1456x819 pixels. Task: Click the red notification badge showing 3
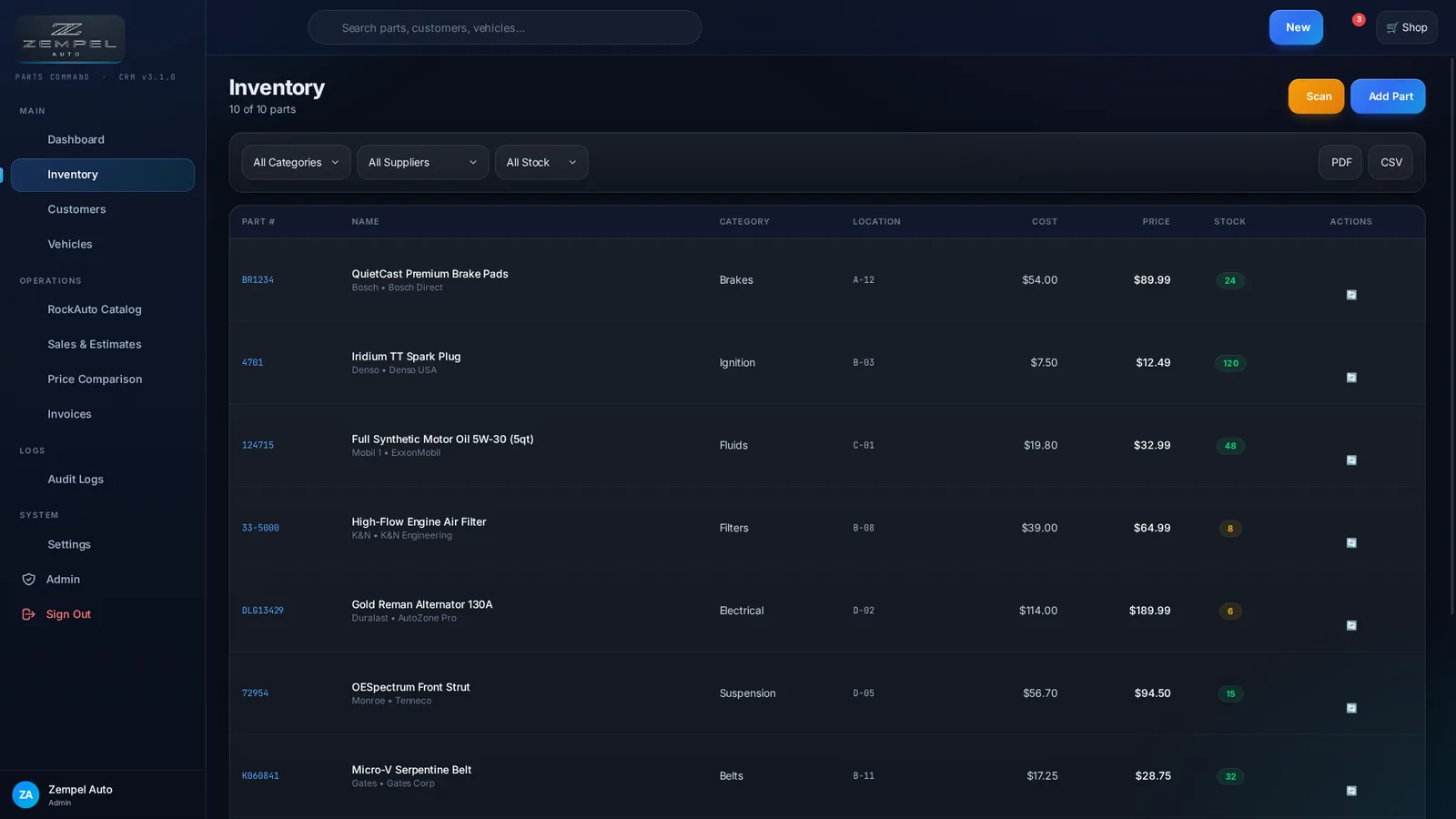click(x=1358, y=19)
